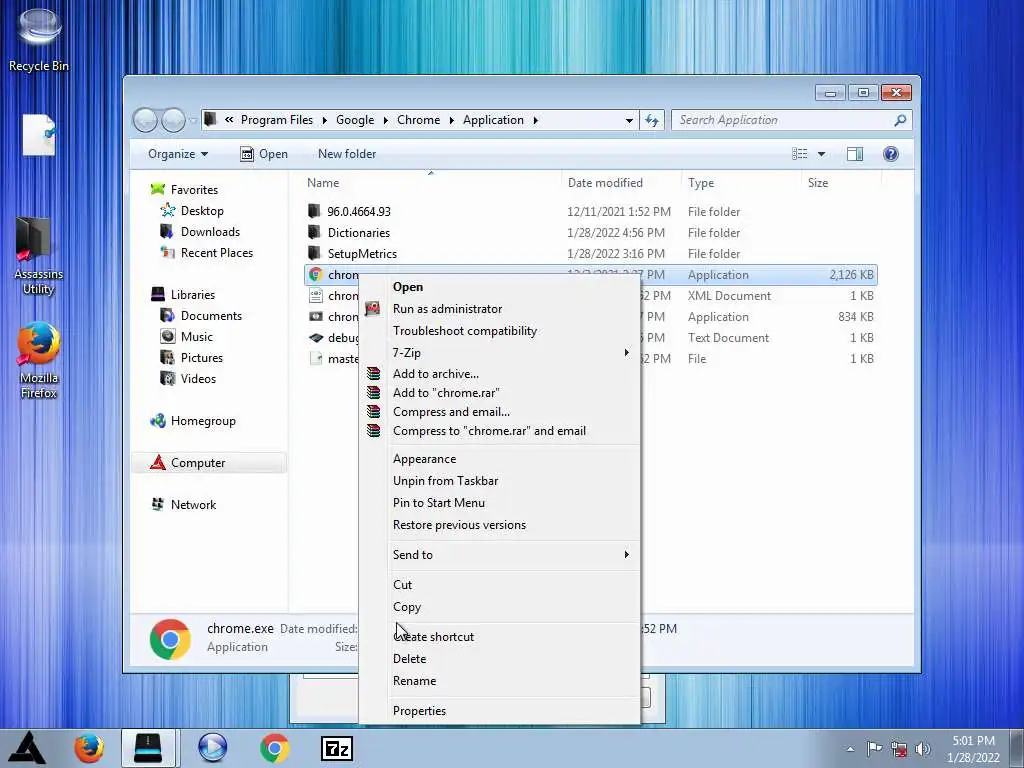Screen dimensions: 1024x768
Task: Click the search magnifier icon
Action: [900, 120]
